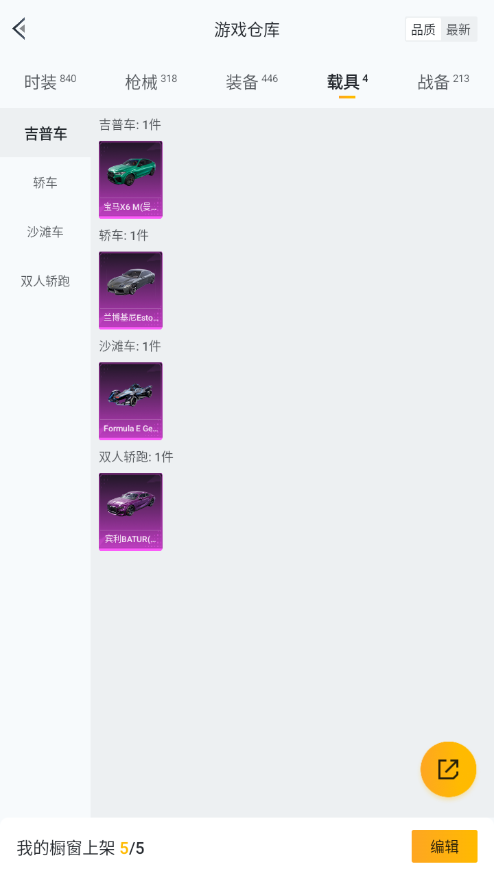Select 双人轿跑 category in sidebar

click(45, 281)
